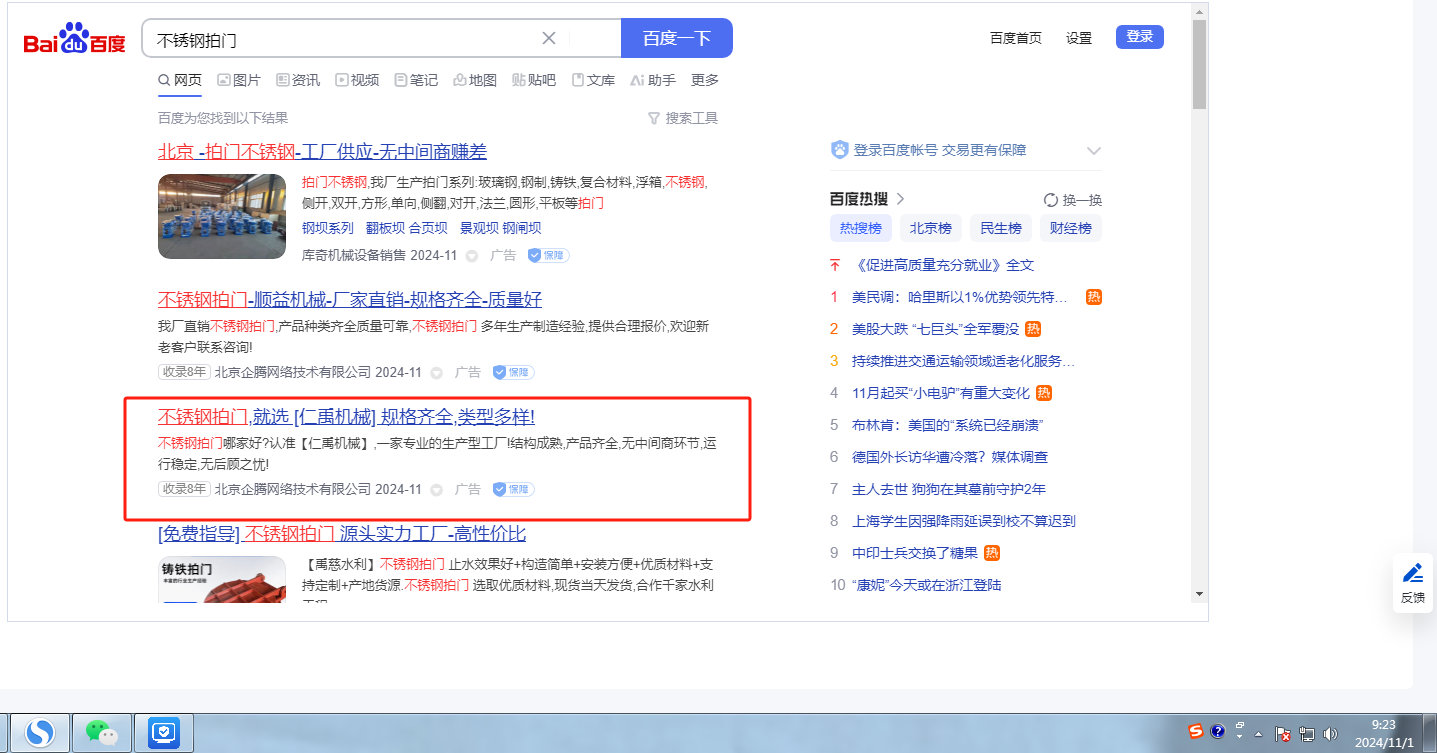Viewport: 1437px width, 753px height.
Task: Click the Baidu logo
Action: point(75,40)
